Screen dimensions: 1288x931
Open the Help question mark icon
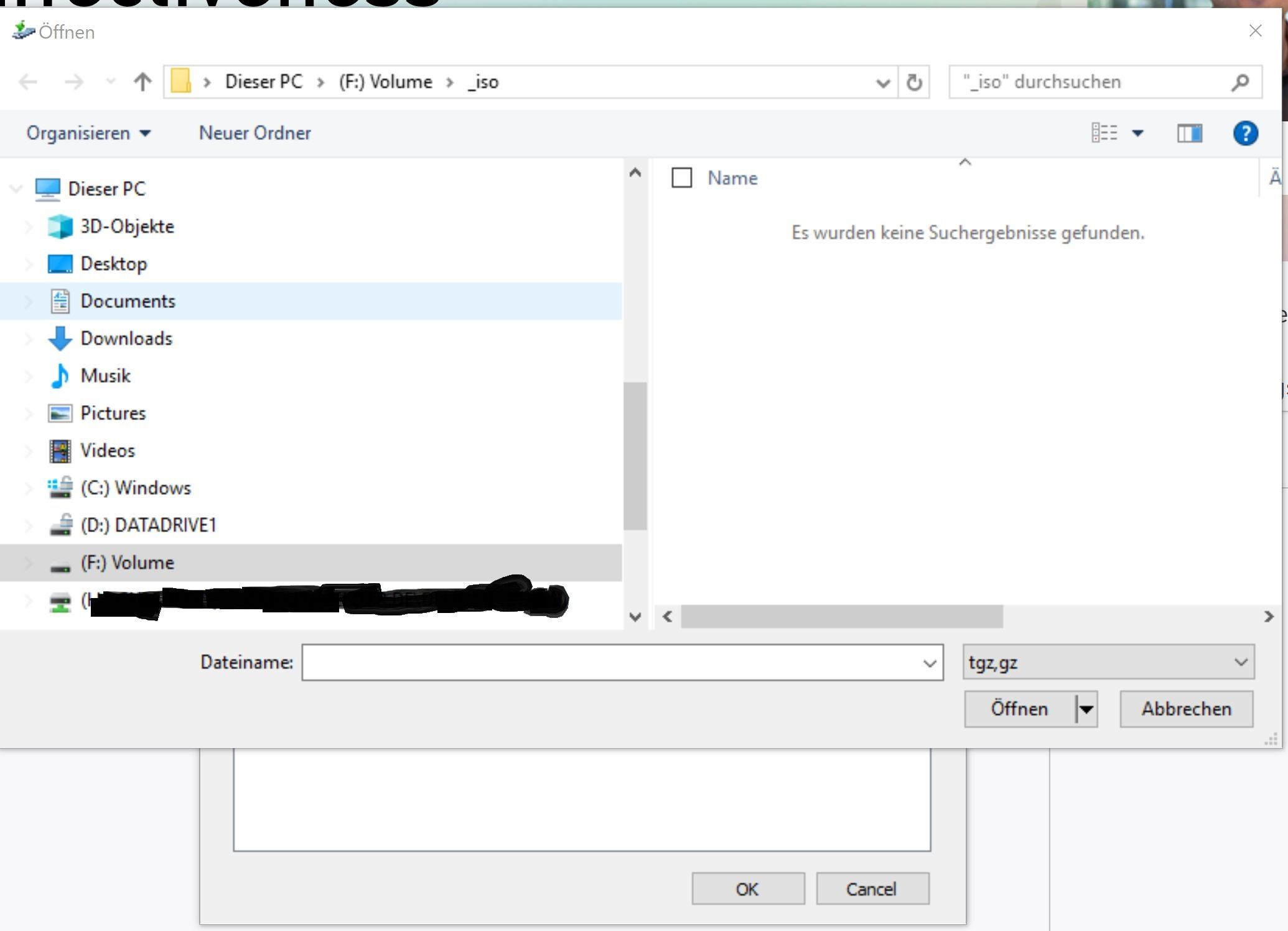tap(1246, 133)
